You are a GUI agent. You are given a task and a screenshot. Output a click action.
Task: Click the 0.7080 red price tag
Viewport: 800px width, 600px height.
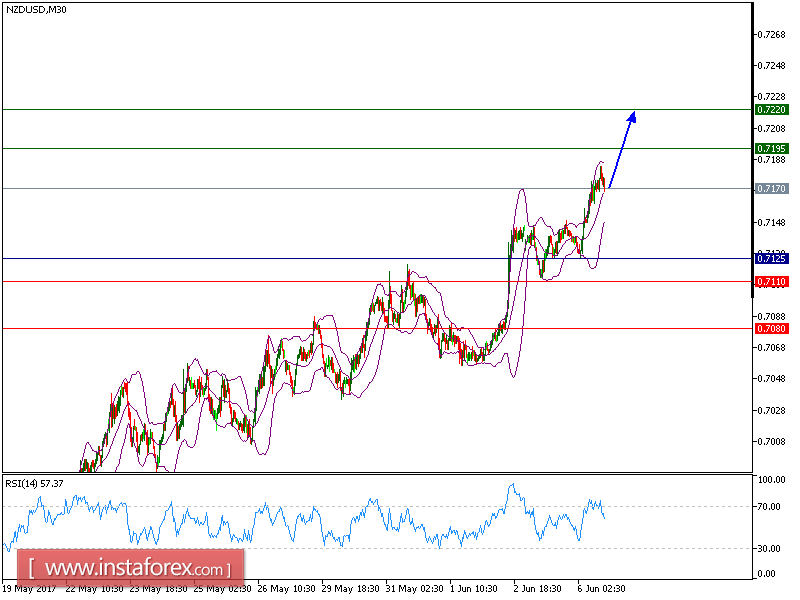click(x=770, y=328)
